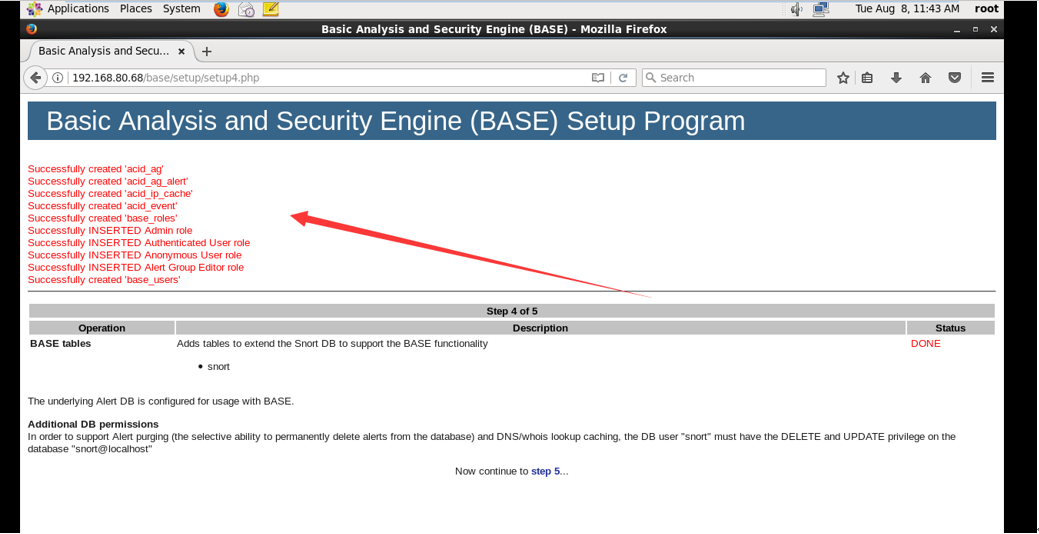This screenshot has width=1039, height=534.
Task: Toggle reader view icon
Action: (x=598, y=78)
